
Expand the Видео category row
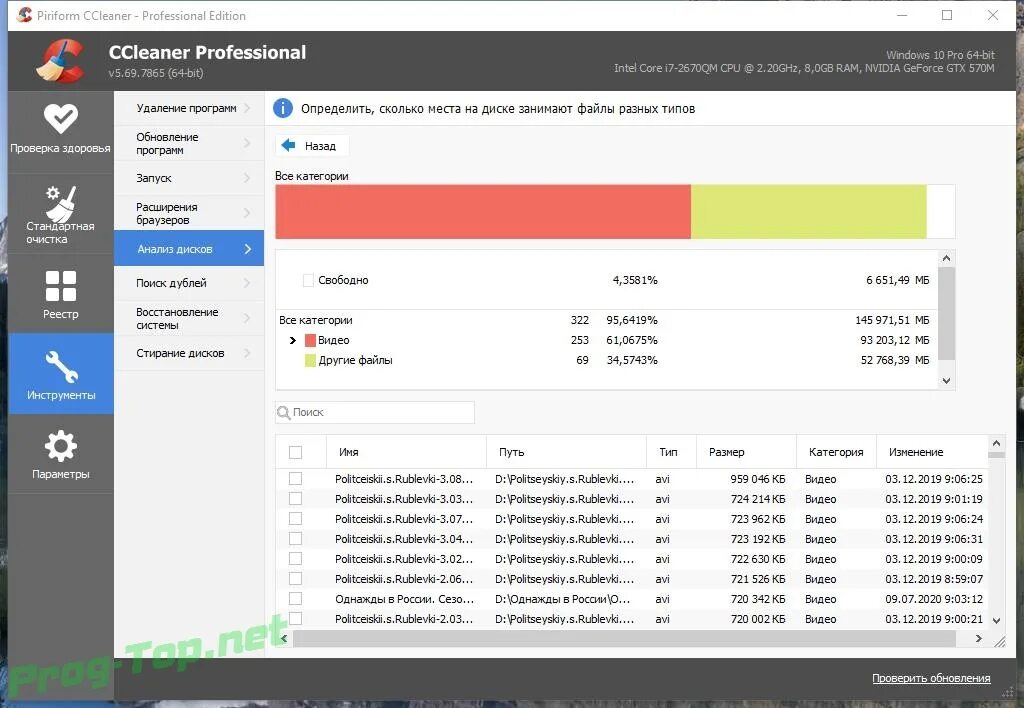[291, 340]
